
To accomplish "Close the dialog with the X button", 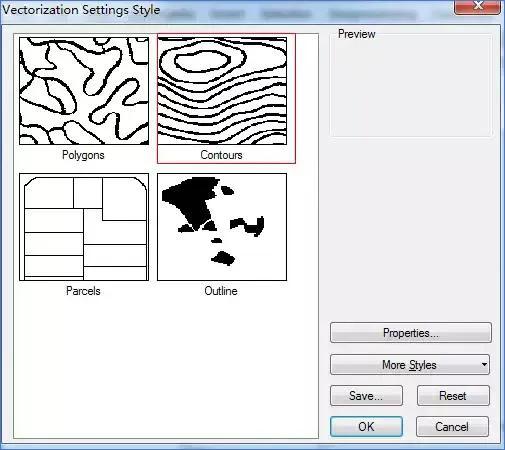I will point(478,7).
